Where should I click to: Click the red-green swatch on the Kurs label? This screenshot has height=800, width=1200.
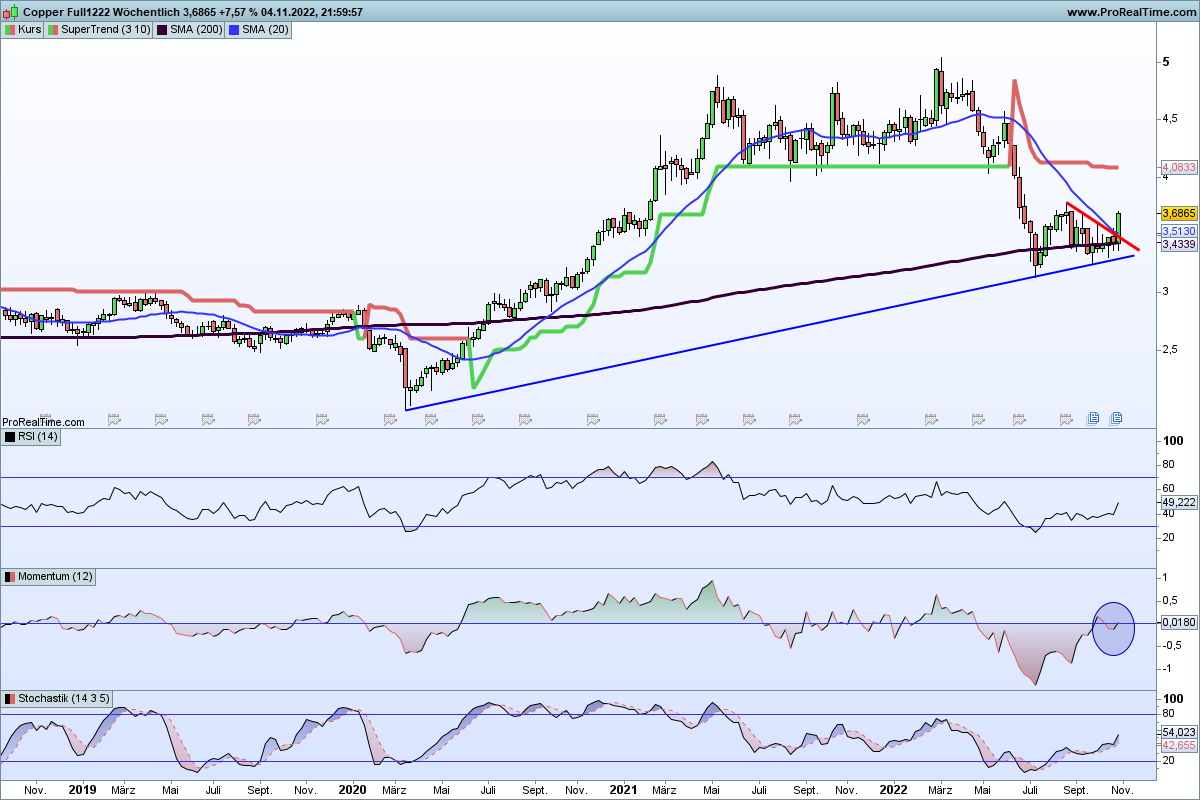[x=10, y=30]
